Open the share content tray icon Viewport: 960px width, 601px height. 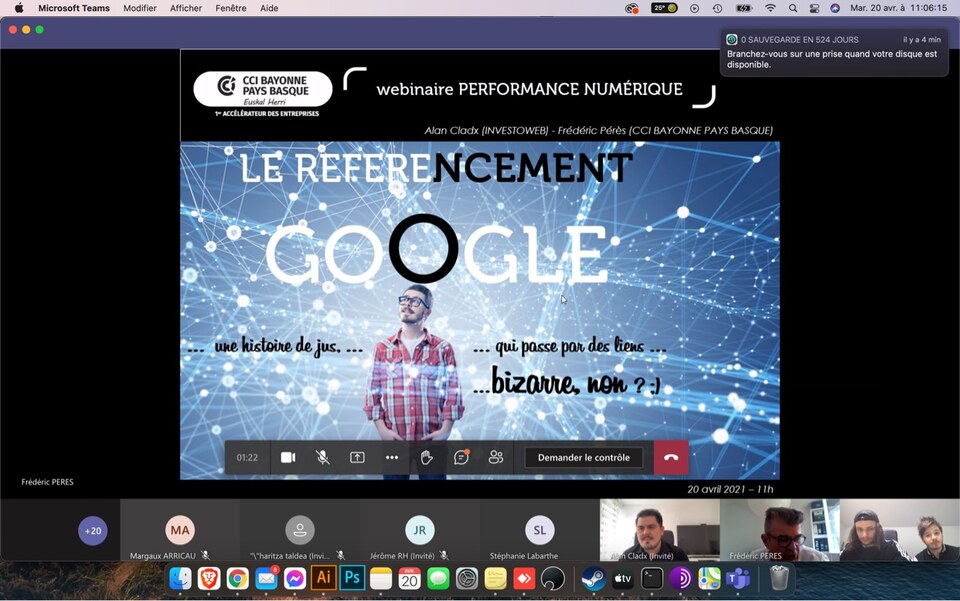[357, 458]
